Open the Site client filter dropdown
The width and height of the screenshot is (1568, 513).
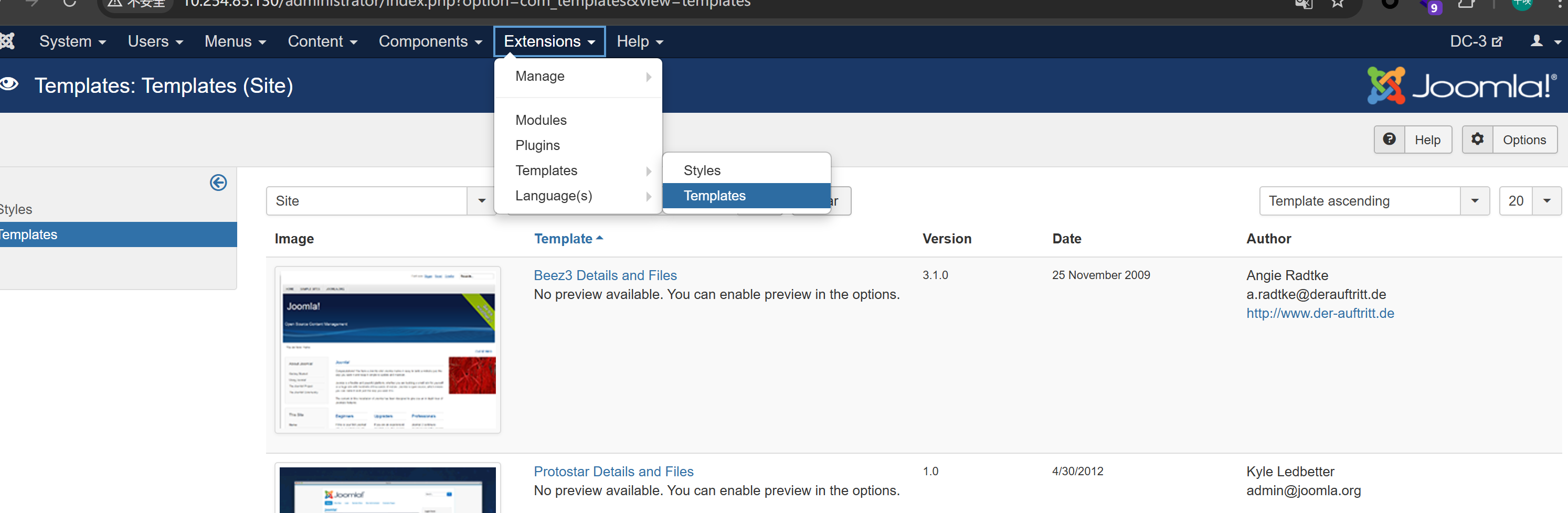(381, 201)
